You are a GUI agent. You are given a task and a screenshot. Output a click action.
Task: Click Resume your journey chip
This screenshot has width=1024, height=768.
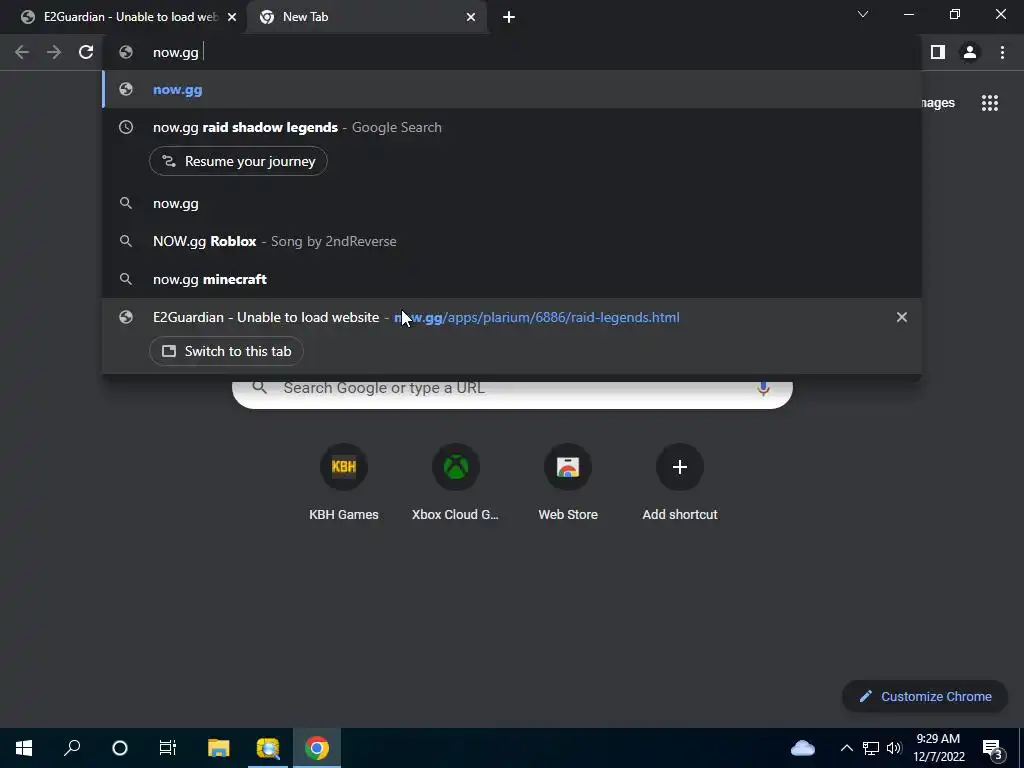coord(238,161)
